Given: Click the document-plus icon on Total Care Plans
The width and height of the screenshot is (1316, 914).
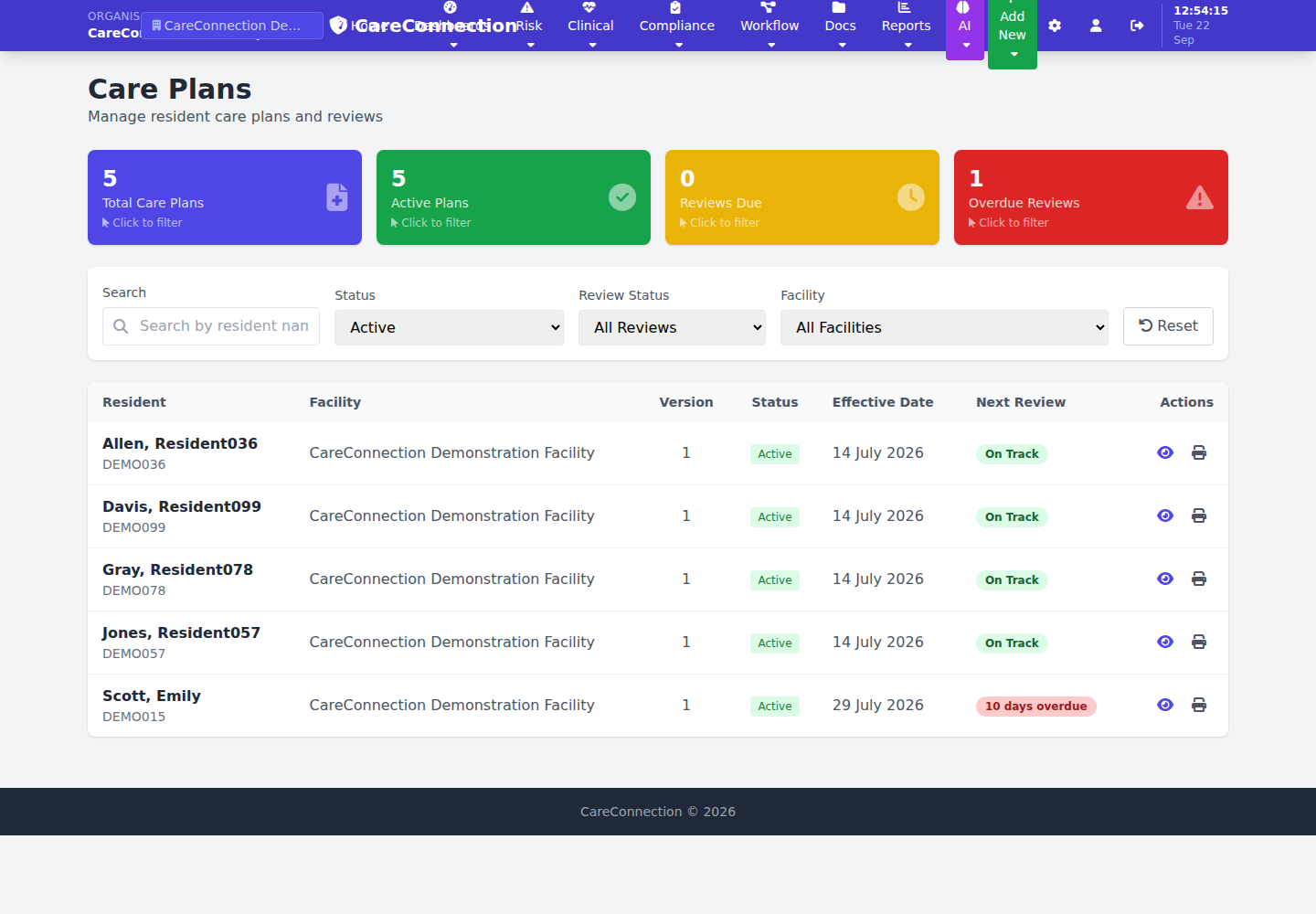Looking at the screenshot, I should tap(337, 197).
